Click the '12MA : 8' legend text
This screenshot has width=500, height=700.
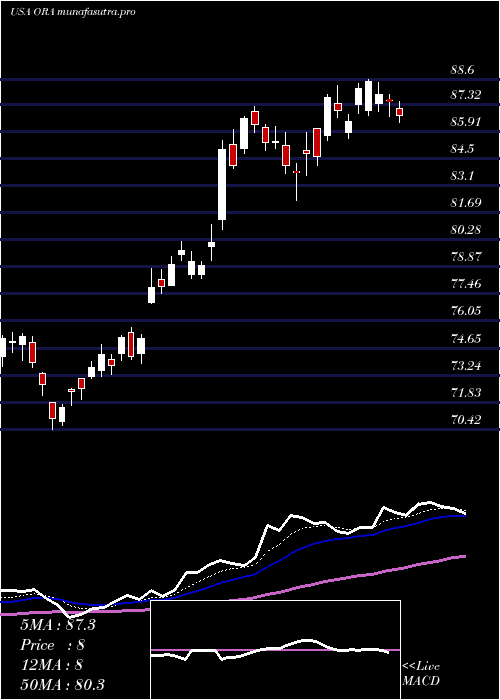click(52, 665)
